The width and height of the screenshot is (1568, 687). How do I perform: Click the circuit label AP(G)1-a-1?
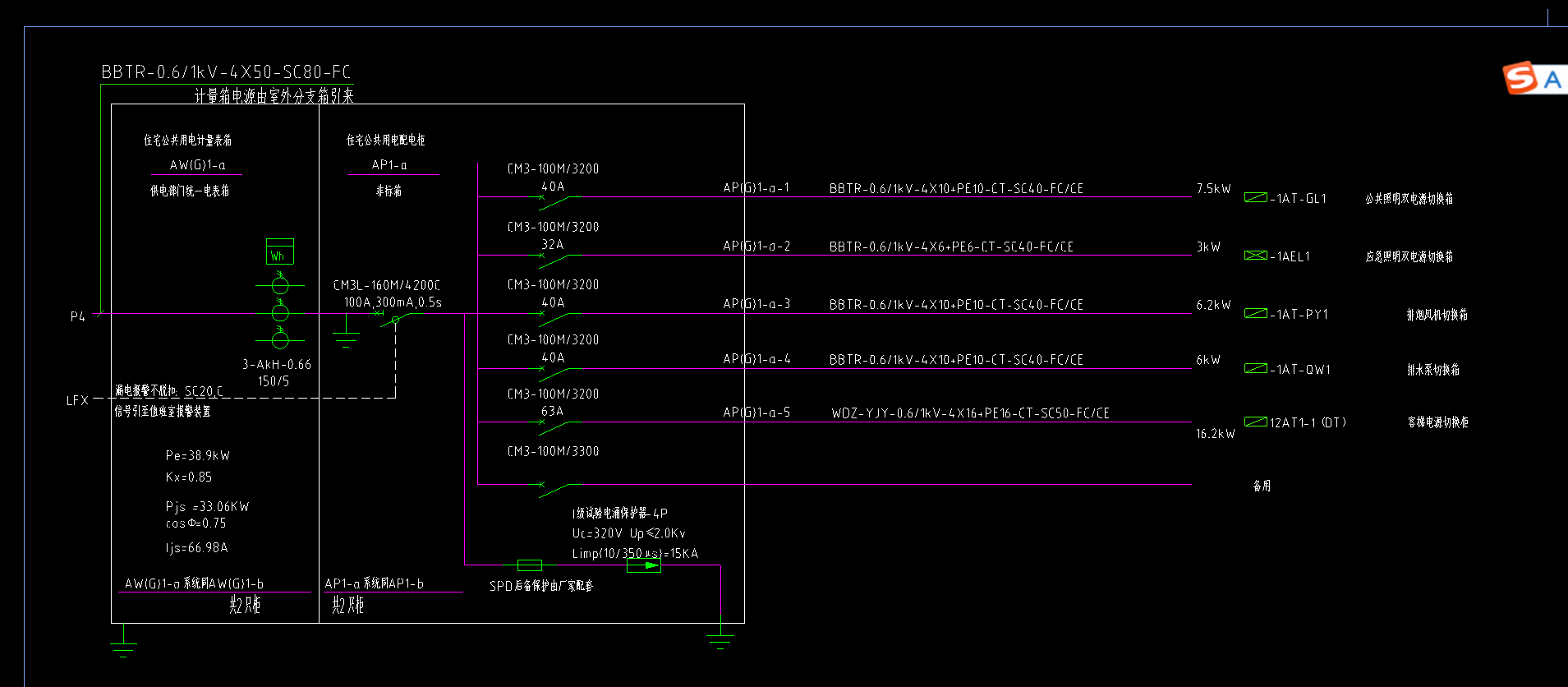point(756,188)
